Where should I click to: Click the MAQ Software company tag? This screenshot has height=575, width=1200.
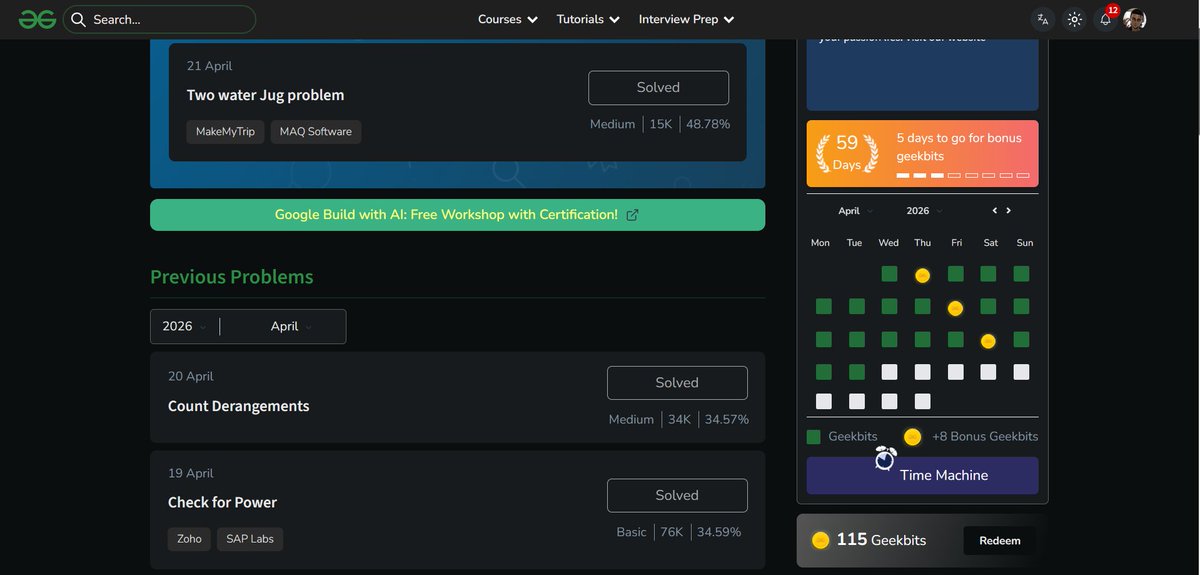(316, 132)
